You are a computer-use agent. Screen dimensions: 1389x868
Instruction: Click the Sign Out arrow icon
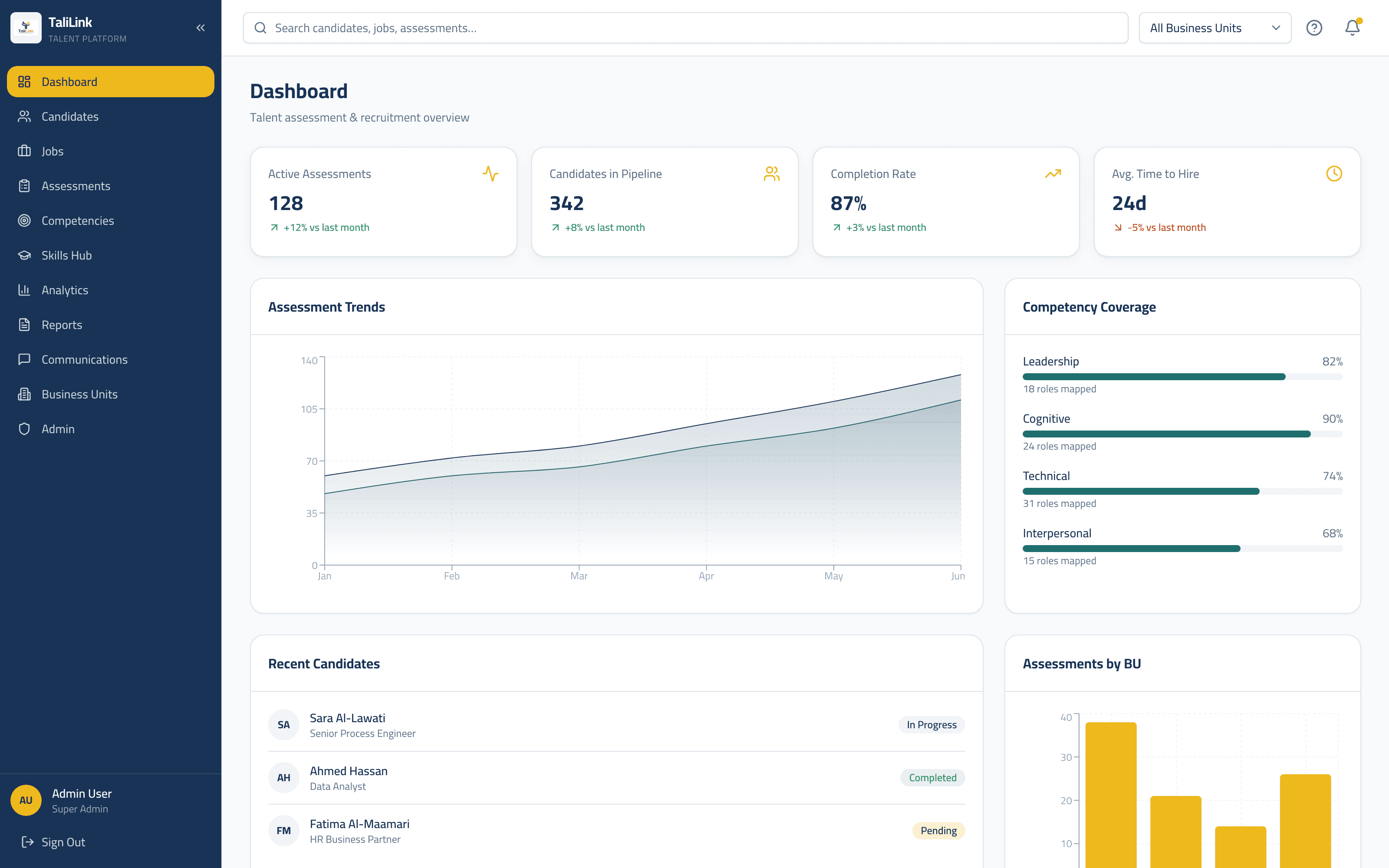pos(27,842)
